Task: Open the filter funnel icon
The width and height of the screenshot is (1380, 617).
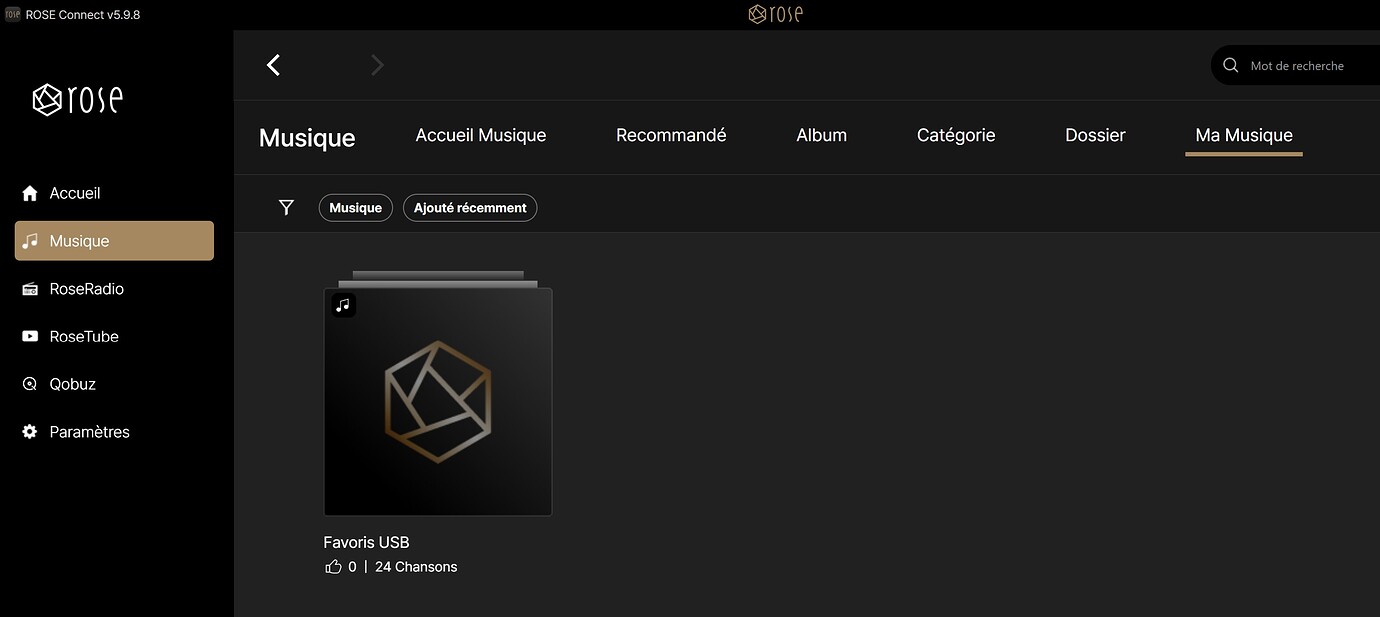Action: coord(286,207)
